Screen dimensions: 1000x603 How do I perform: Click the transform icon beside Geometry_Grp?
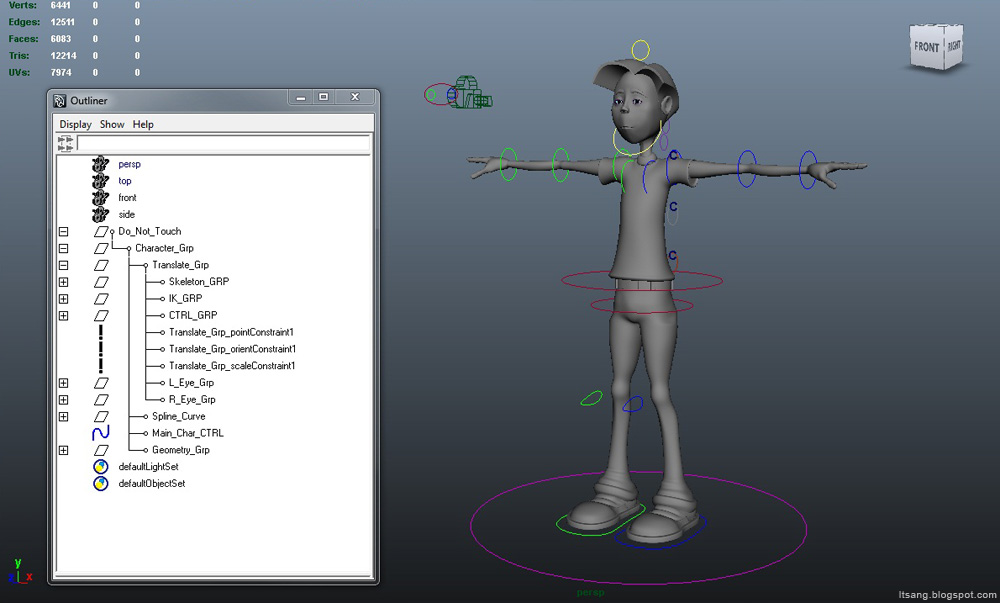(x=101, y=450)
